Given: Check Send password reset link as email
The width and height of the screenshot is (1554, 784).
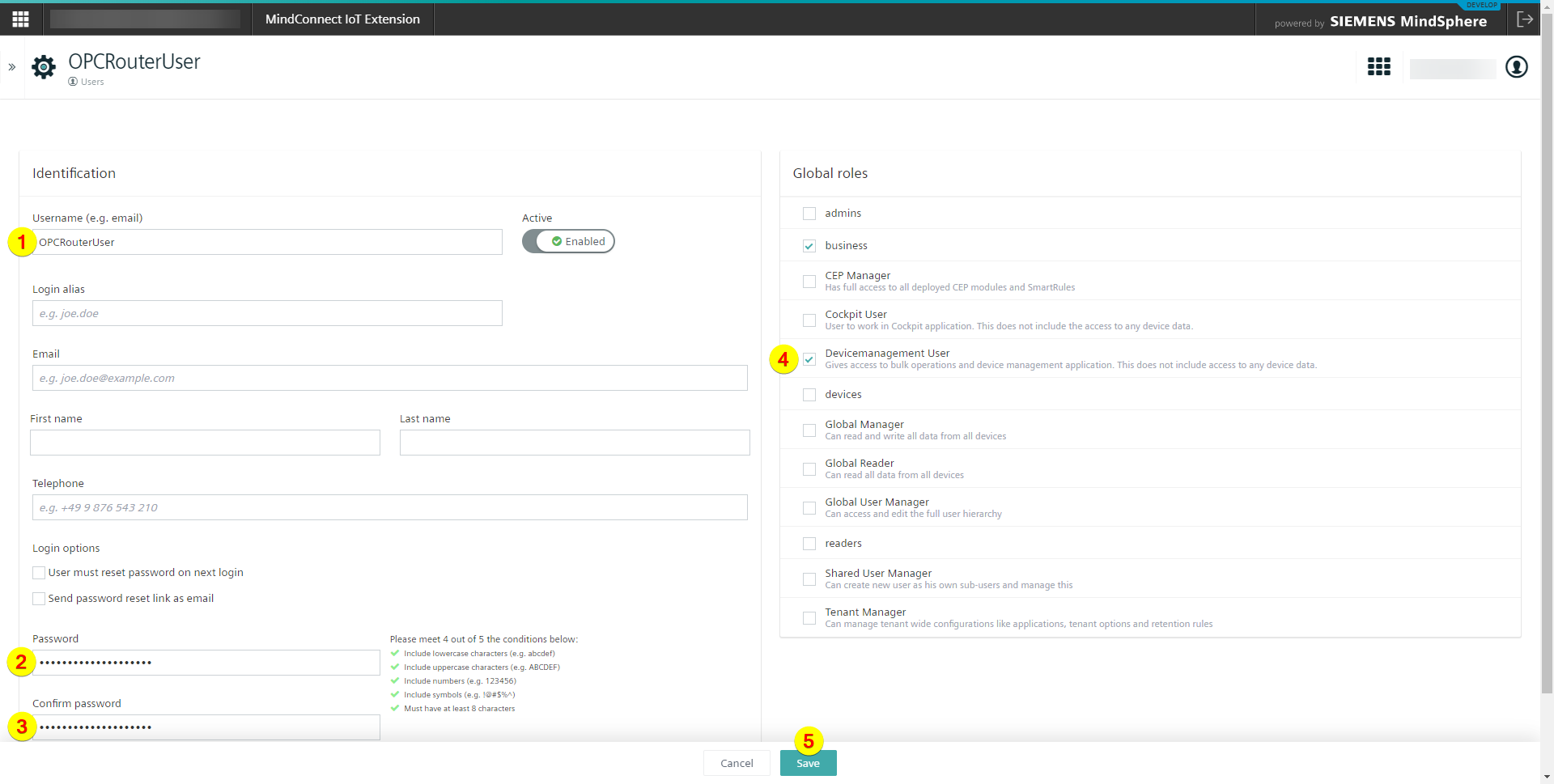Looking at the screenshot, I should [39, 599].
